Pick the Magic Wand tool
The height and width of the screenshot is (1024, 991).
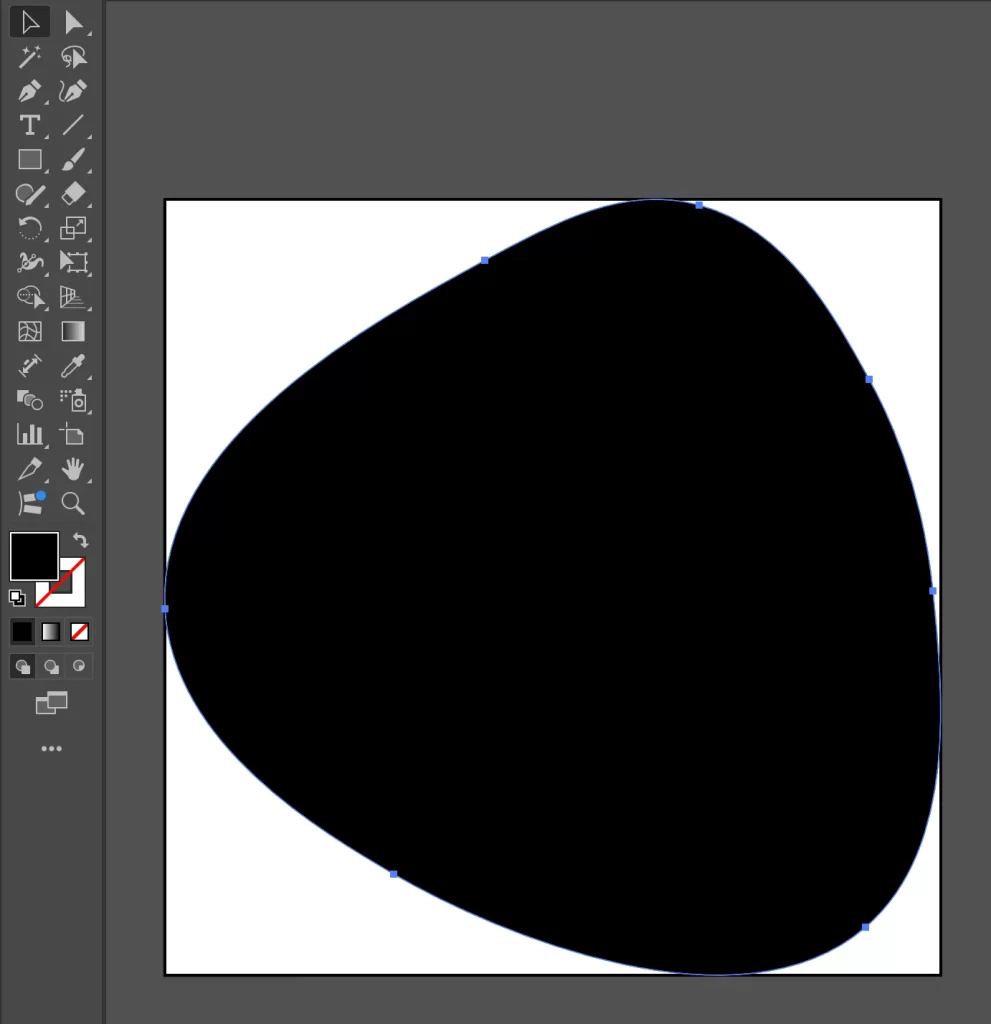(30, 57)
